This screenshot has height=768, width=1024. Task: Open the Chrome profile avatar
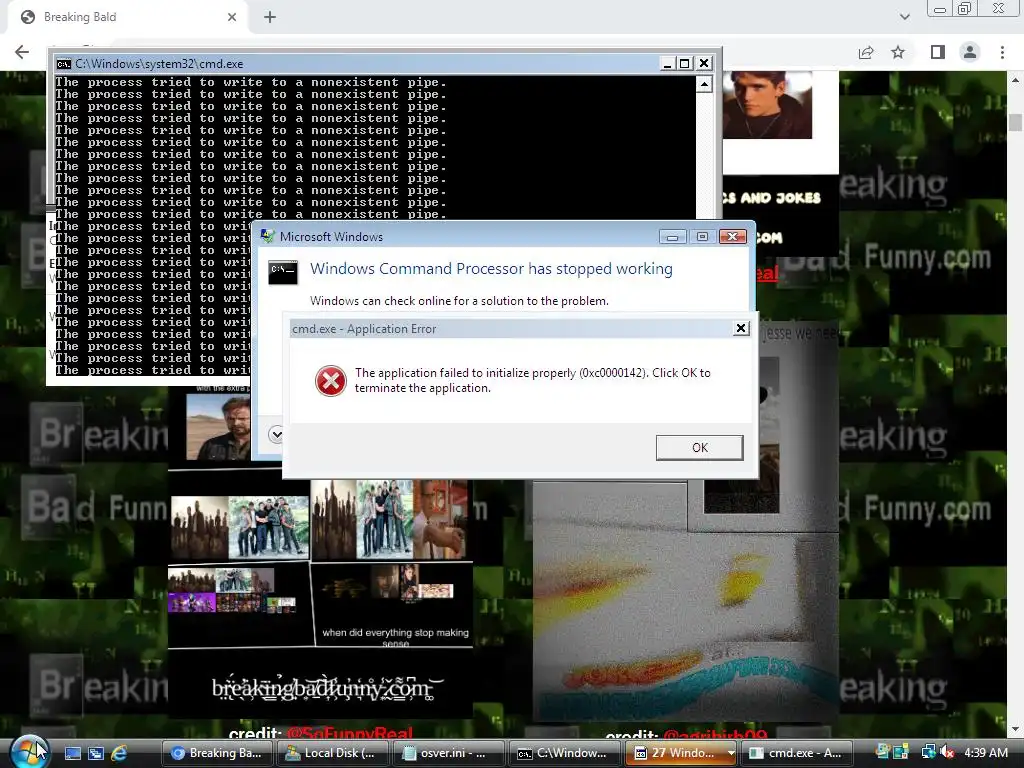point(970,52)
